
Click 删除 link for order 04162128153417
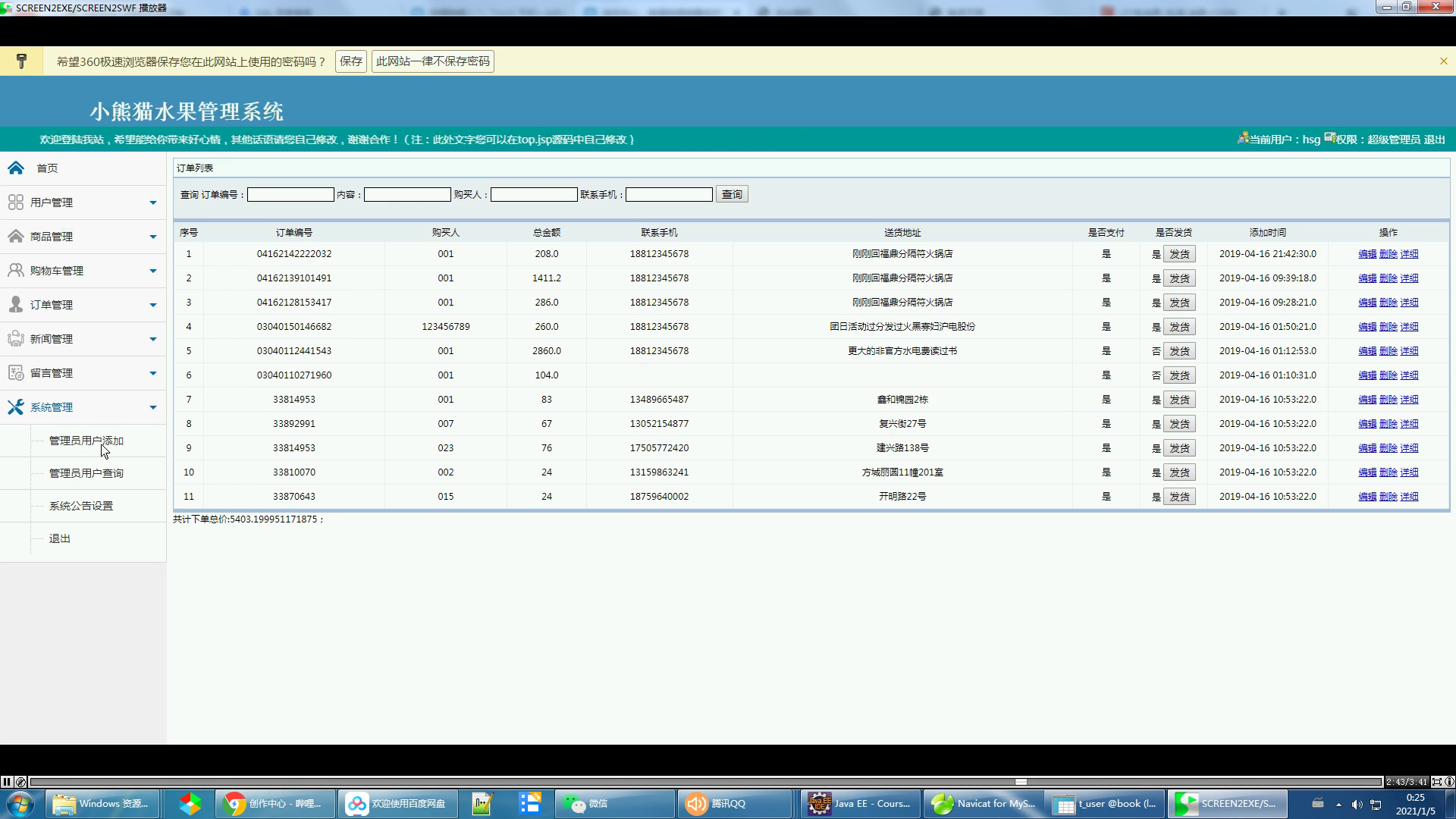click(1389, 303)
